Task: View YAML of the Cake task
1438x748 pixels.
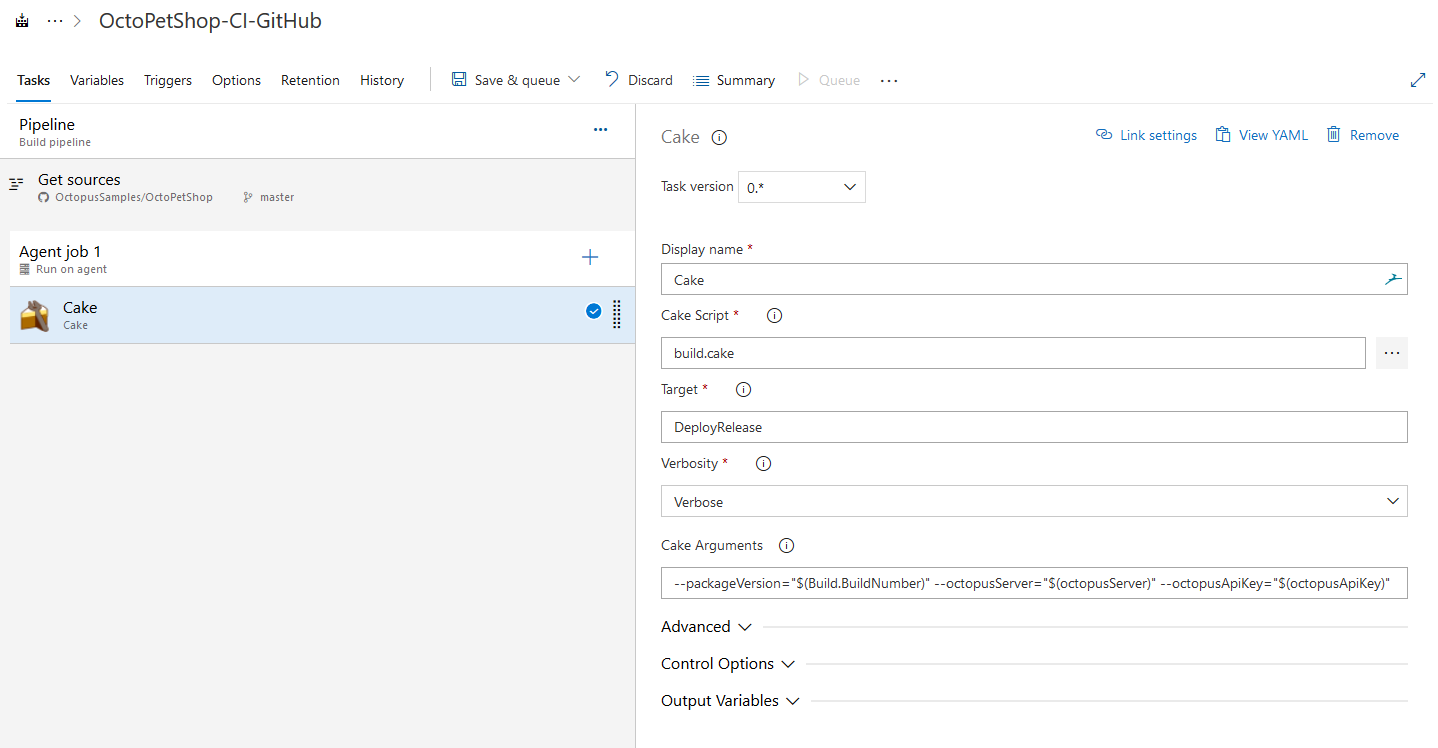Action: click(x=1261, y=134)
